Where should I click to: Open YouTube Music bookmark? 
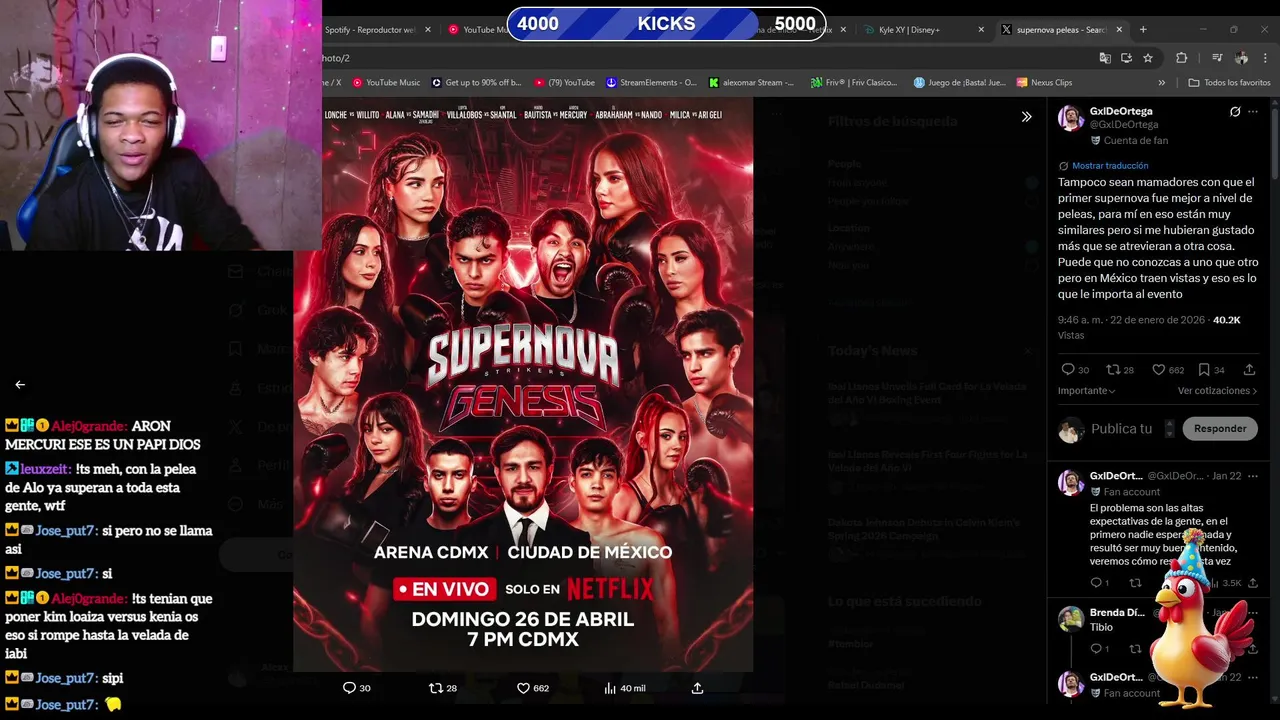point(385,83)
